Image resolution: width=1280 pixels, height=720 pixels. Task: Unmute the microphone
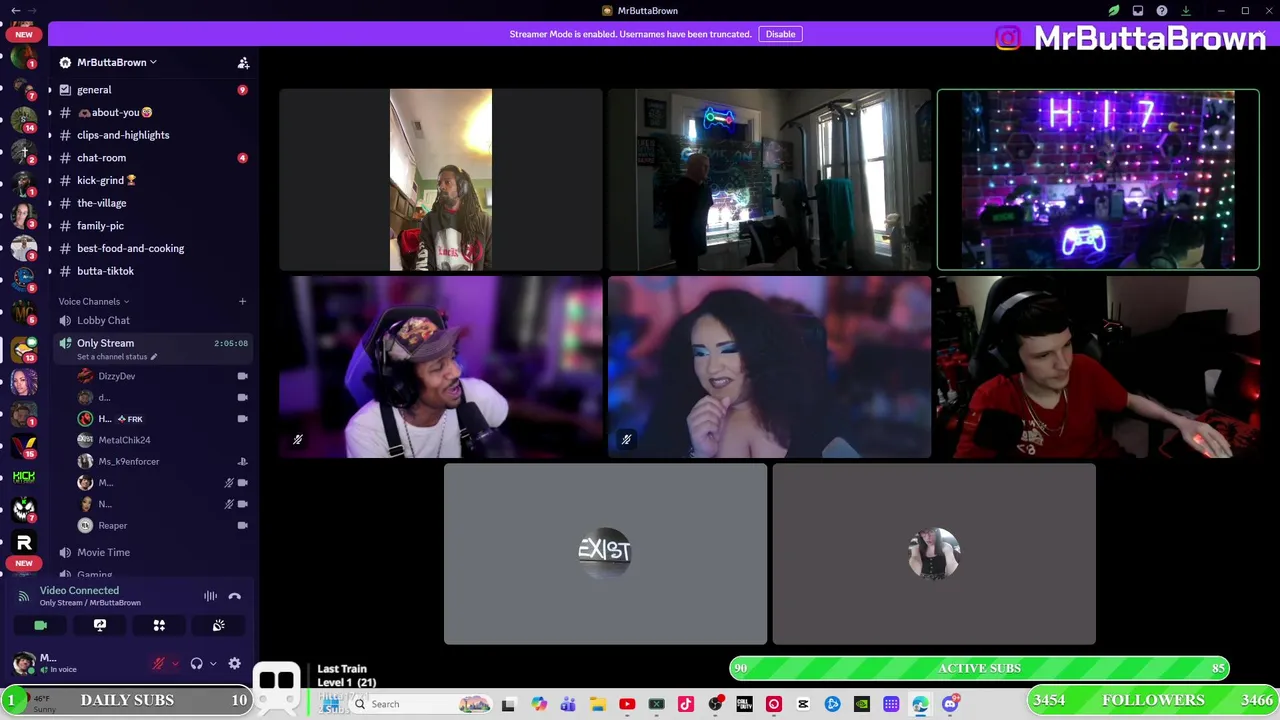[x=158, y=664]
